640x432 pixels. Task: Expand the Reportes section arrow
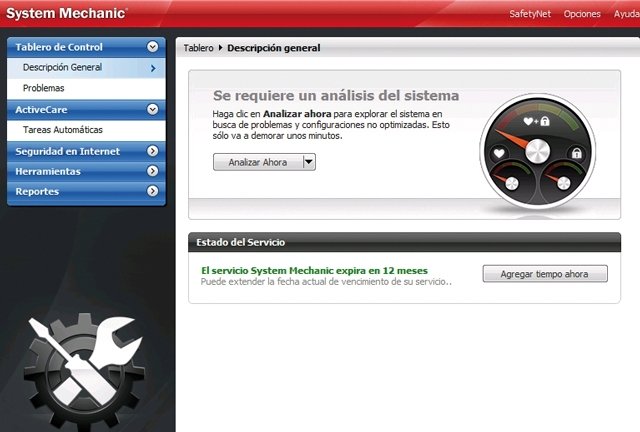(153, 191)
